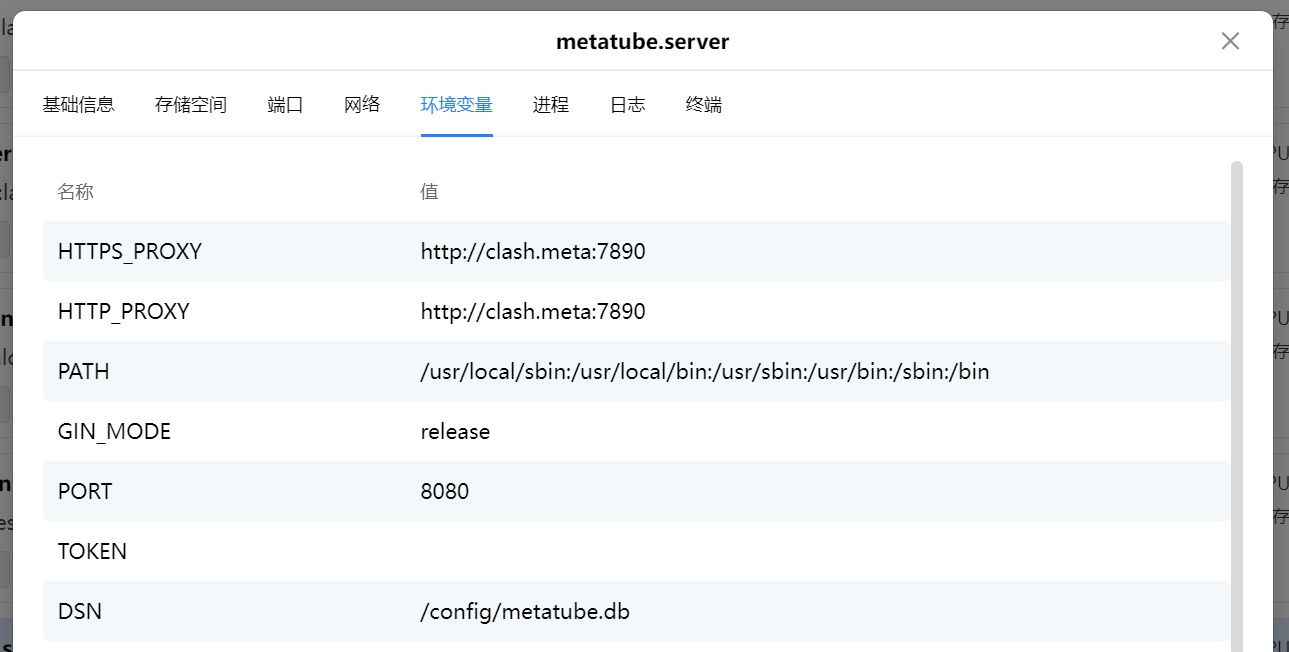Go to the 网络 tab

click(x=362, y=105)
